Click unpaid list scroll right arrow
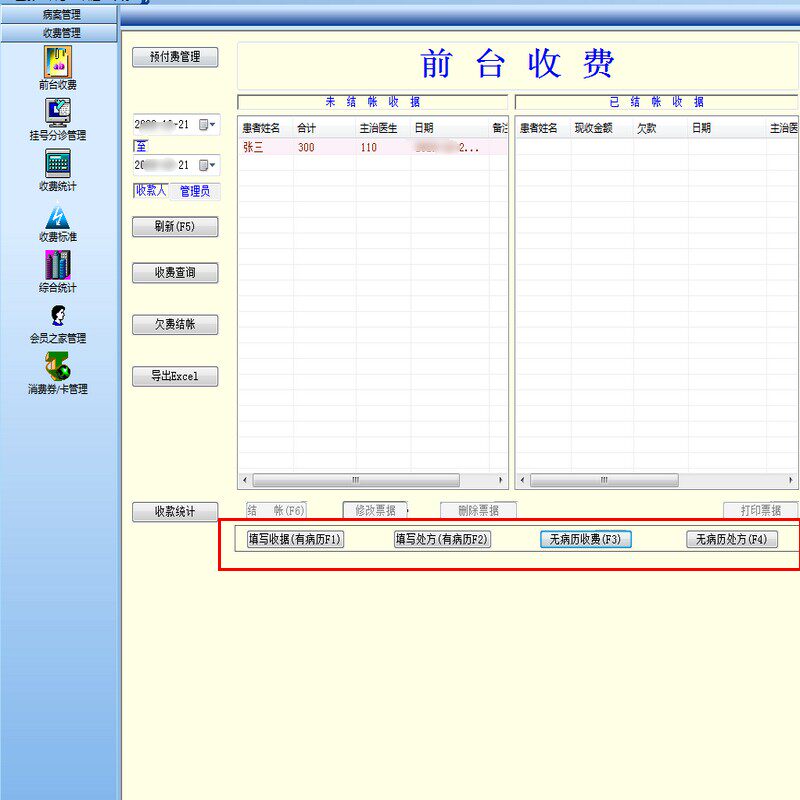 [501, 480]
